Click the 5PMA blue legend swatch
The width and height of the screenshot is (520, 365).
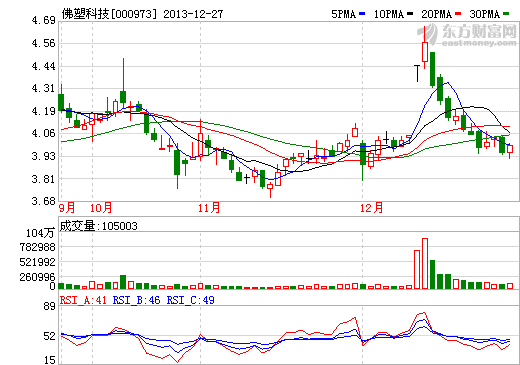tap(362, 14)
